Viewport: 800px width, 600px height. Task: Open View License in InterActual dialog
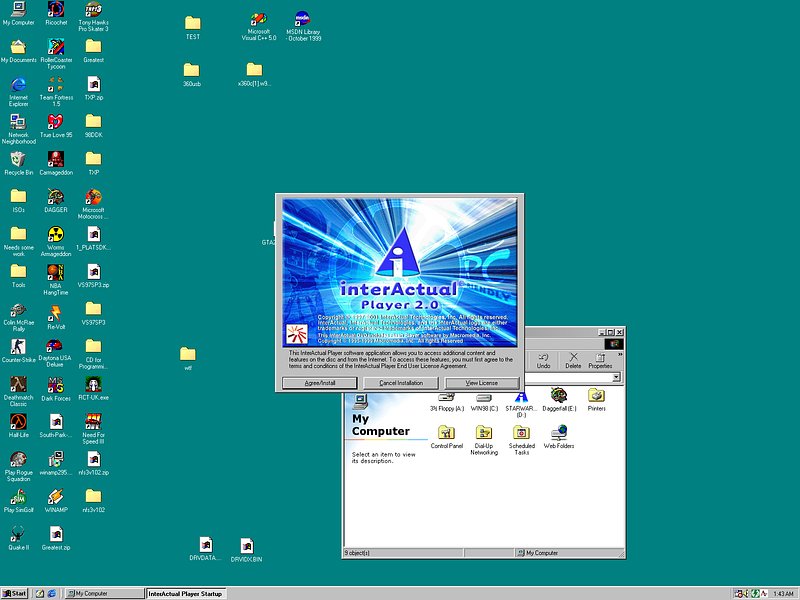tap(482, 383)
